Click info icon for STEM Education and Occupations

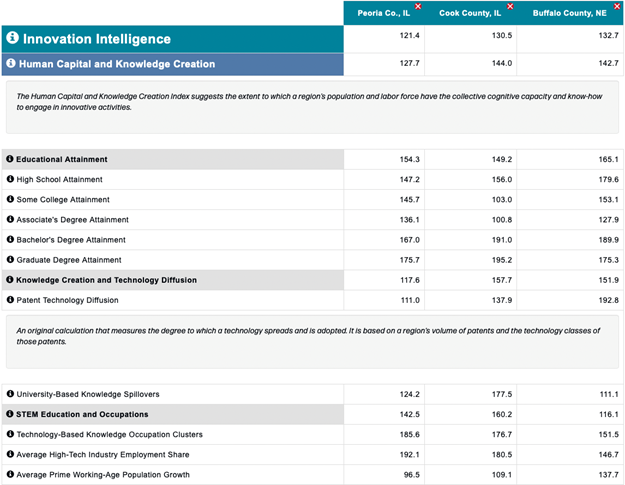10,414
